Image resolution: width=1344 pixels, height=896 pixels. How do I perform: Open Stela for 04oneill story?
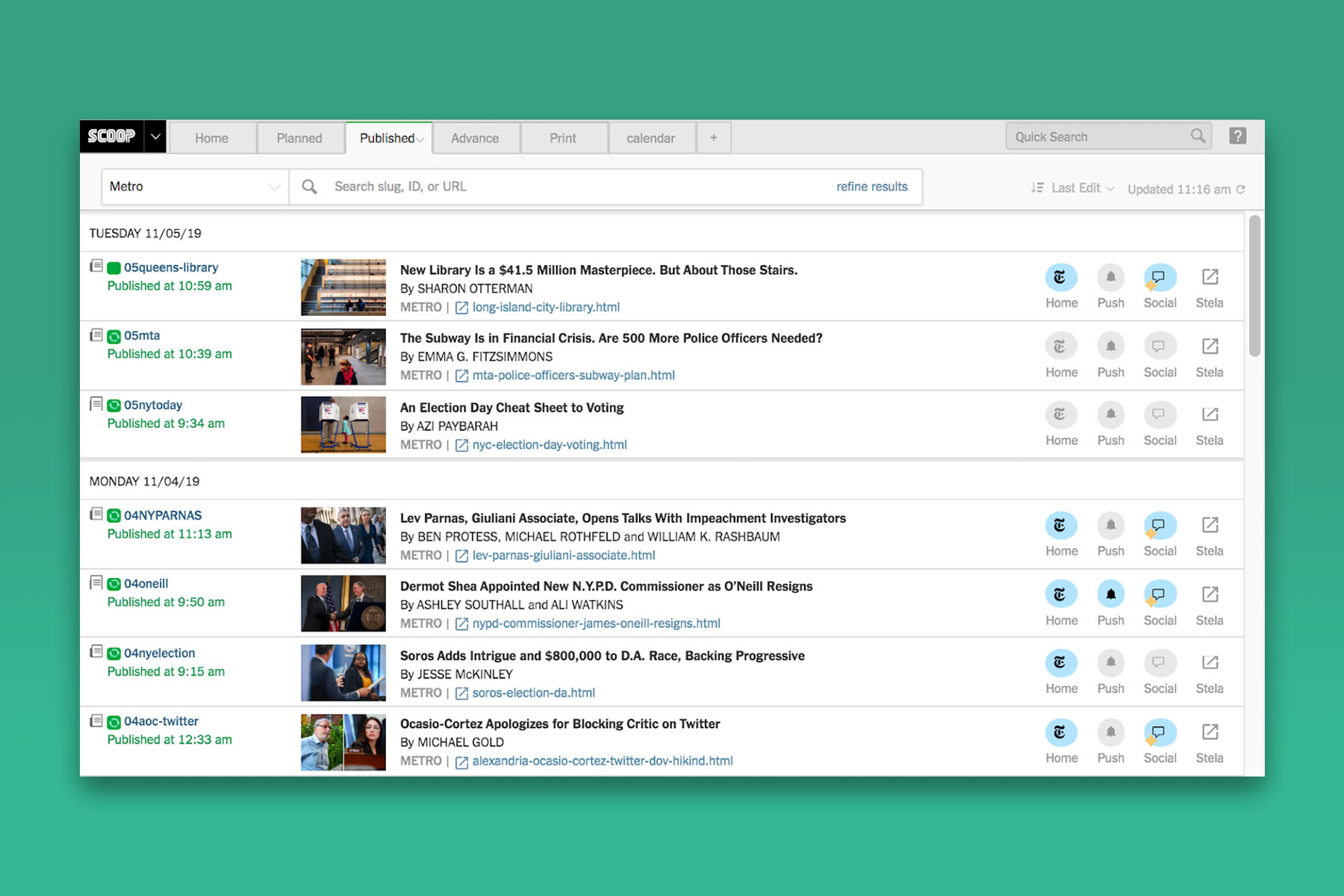(1210, 594)
